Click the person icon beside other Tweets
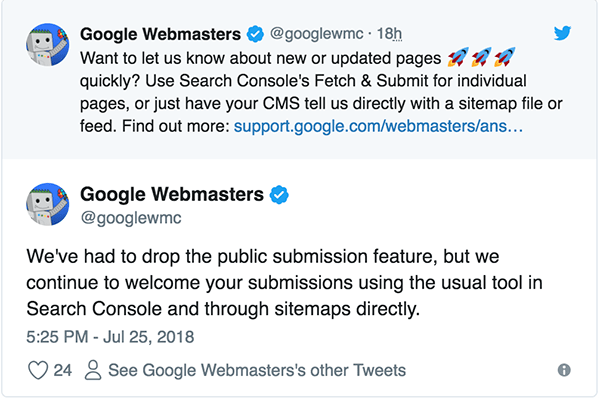This screenshot has width=600, height=398. (93, 370)
